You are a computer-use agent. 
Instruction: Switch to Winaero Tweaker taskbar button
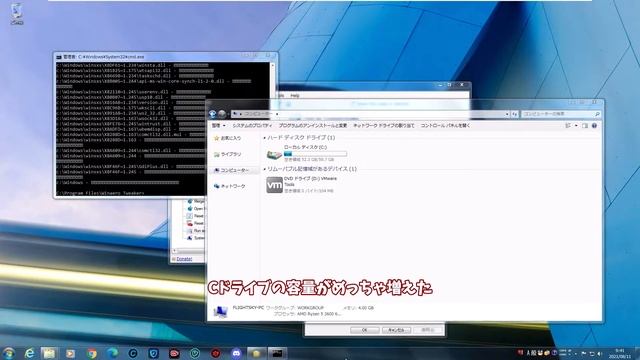tap(257, 353)
